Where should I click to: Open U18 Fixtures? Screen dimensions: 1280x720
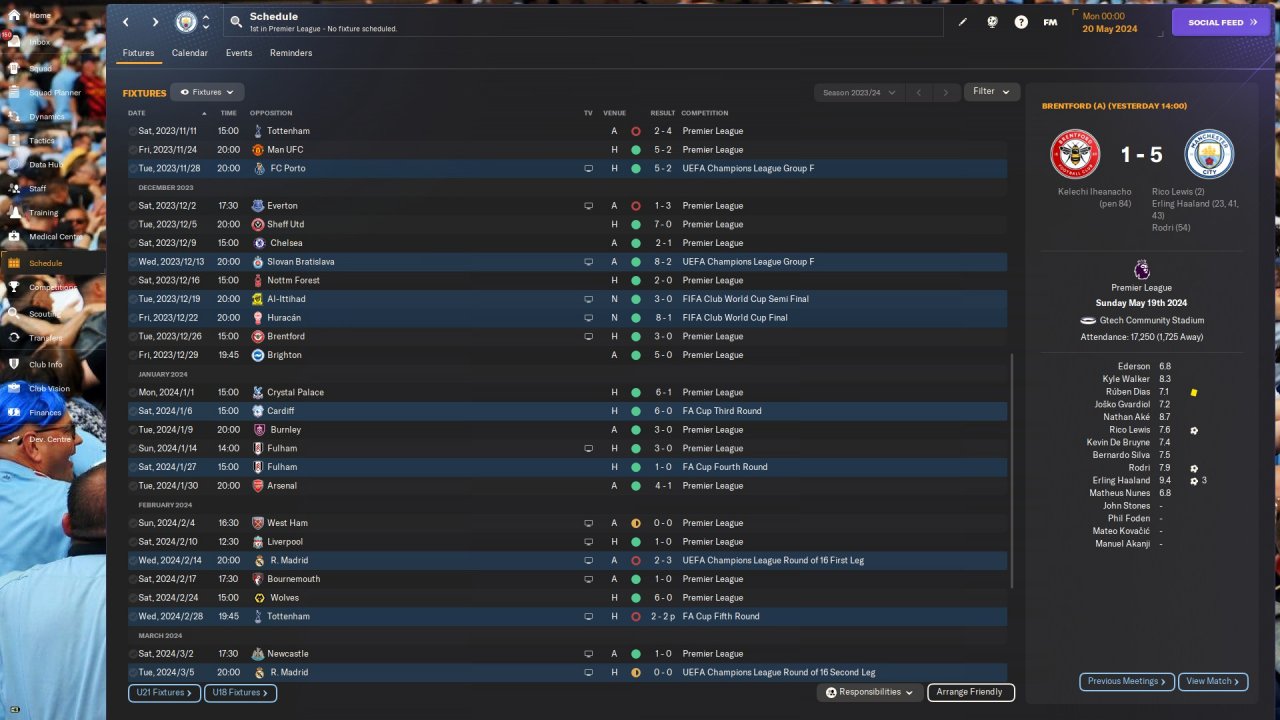[x=240, y=692]
